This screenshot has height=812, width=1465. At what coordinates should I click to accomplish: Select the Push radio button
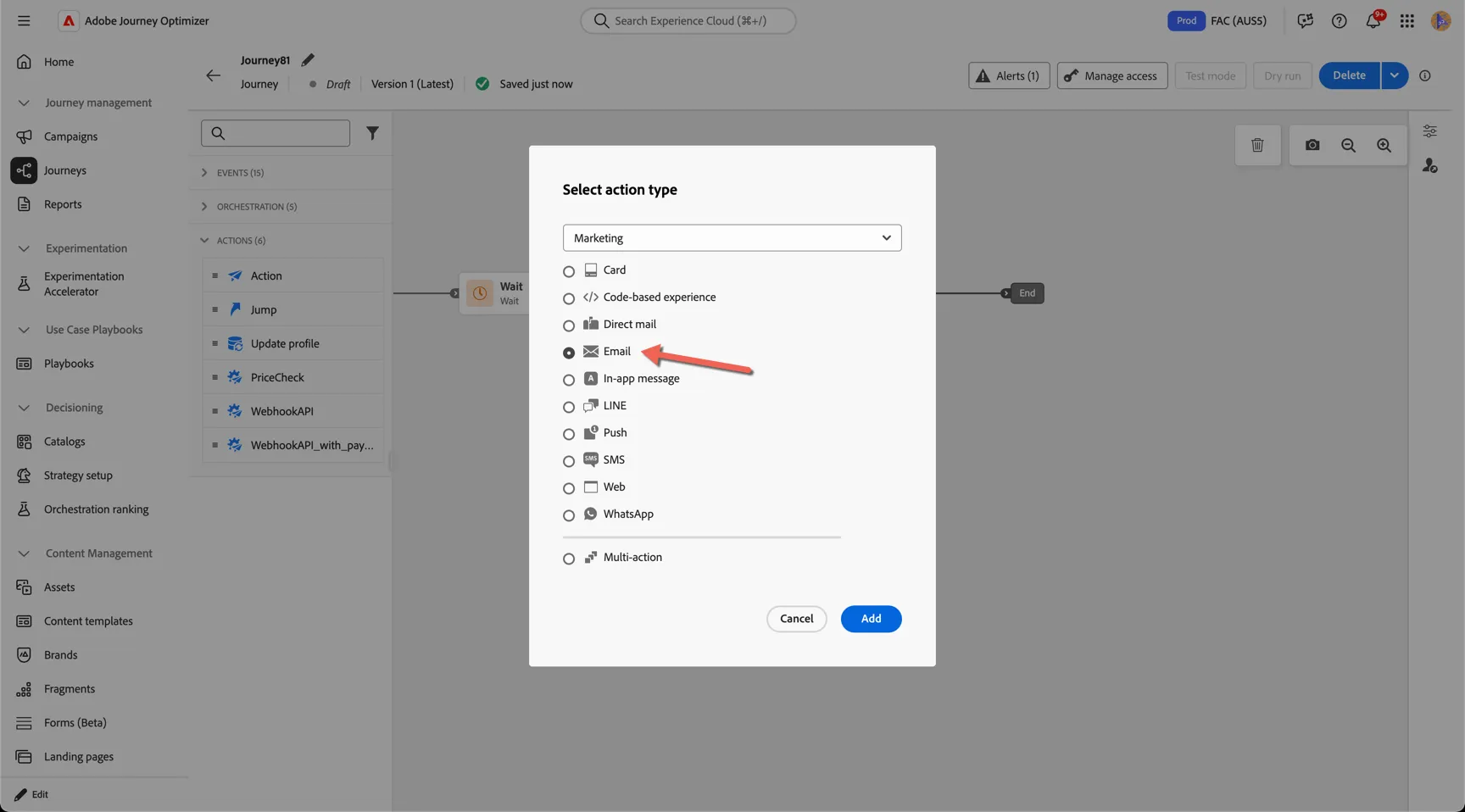pos(569,434)
